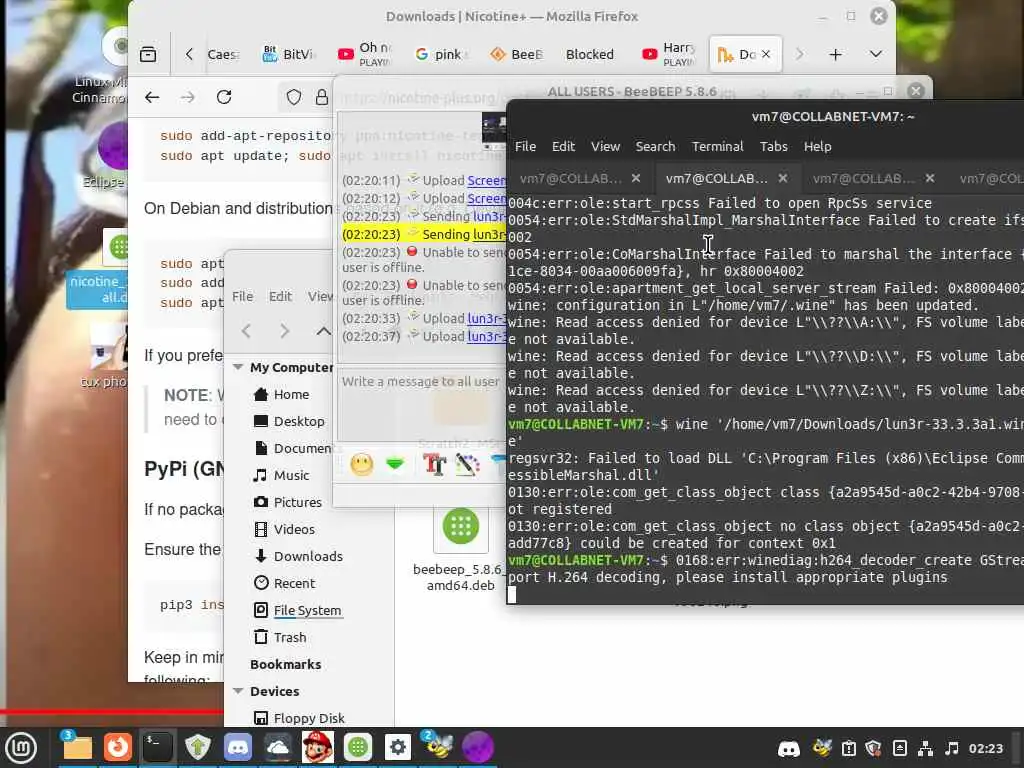Collapse My Computer section in file manager

(x=238, y=367)
